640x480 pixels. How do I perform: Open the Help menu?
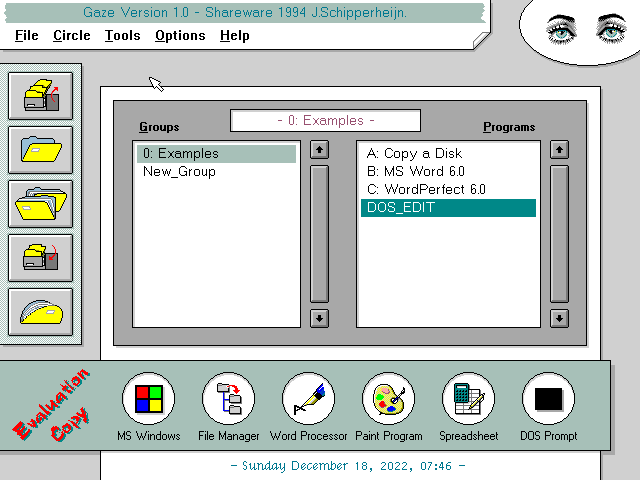pos(235,36)
